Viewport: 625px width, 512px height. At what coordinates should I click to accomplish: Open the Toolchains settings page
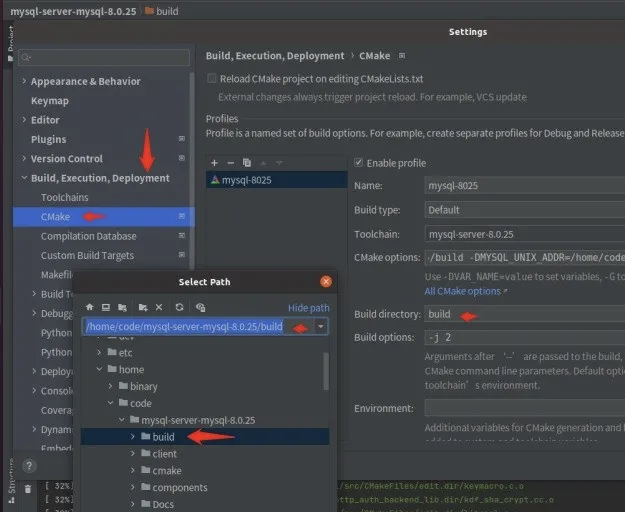[x=64, y=198]
